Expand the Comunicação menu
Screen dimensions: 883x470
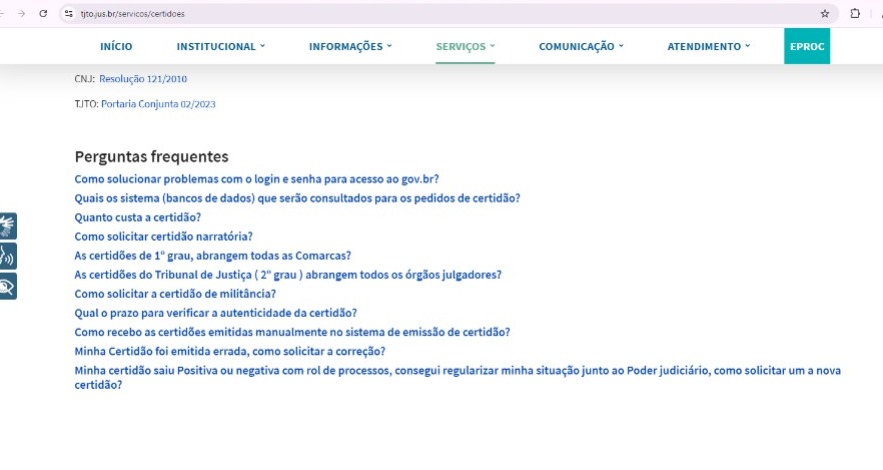580,47
